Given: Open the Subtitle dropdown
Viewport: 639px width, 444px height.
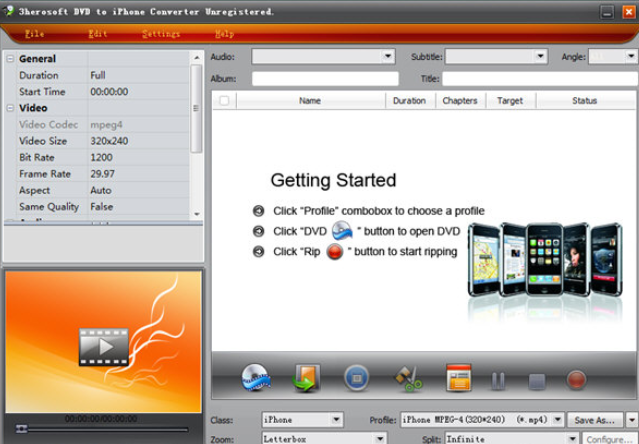Looking at the screenshot, I should point(540,56).
